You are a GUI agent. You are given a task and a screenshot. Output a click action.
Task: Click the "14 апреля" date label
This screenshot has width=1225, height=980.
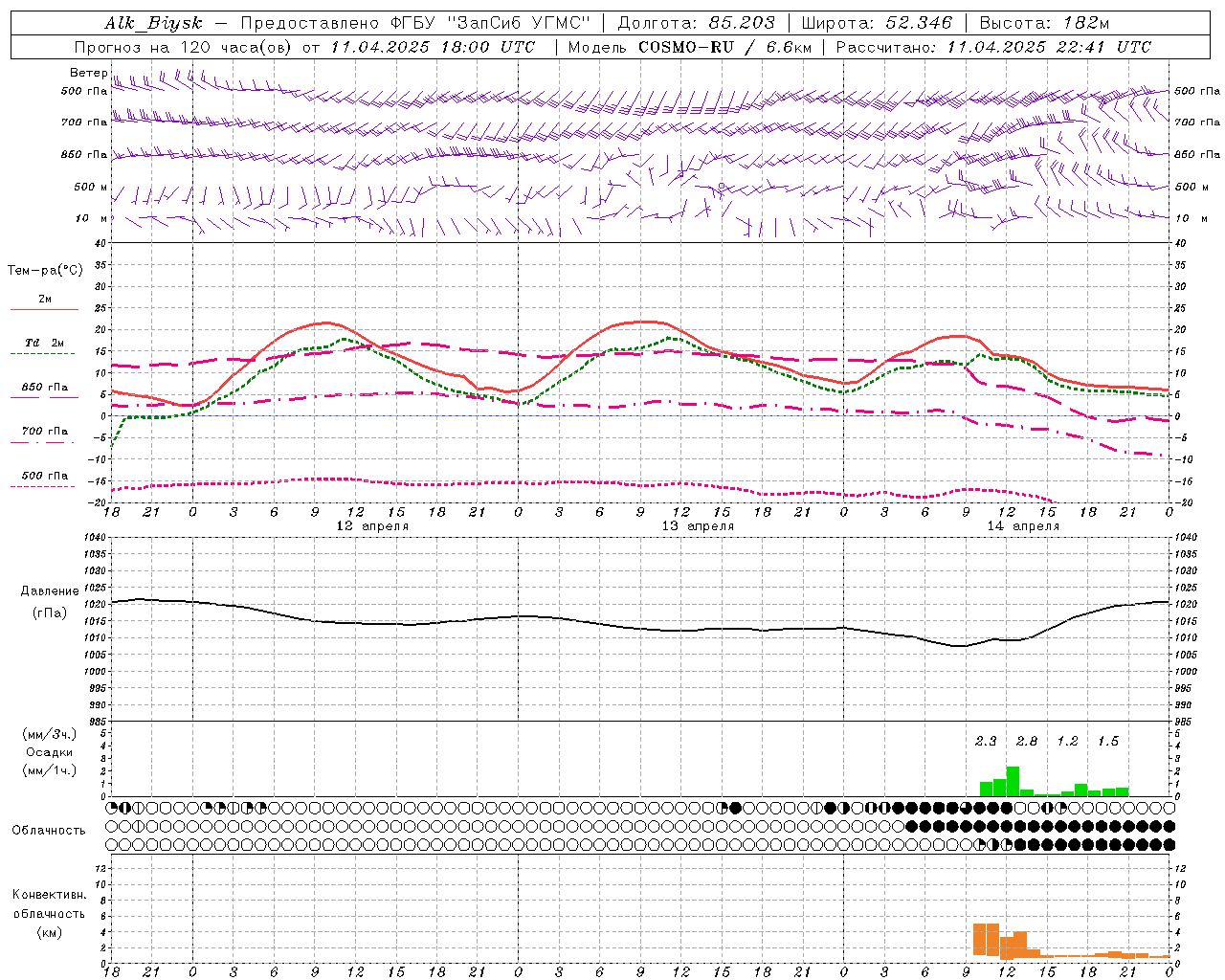[x=1023, y=526]
